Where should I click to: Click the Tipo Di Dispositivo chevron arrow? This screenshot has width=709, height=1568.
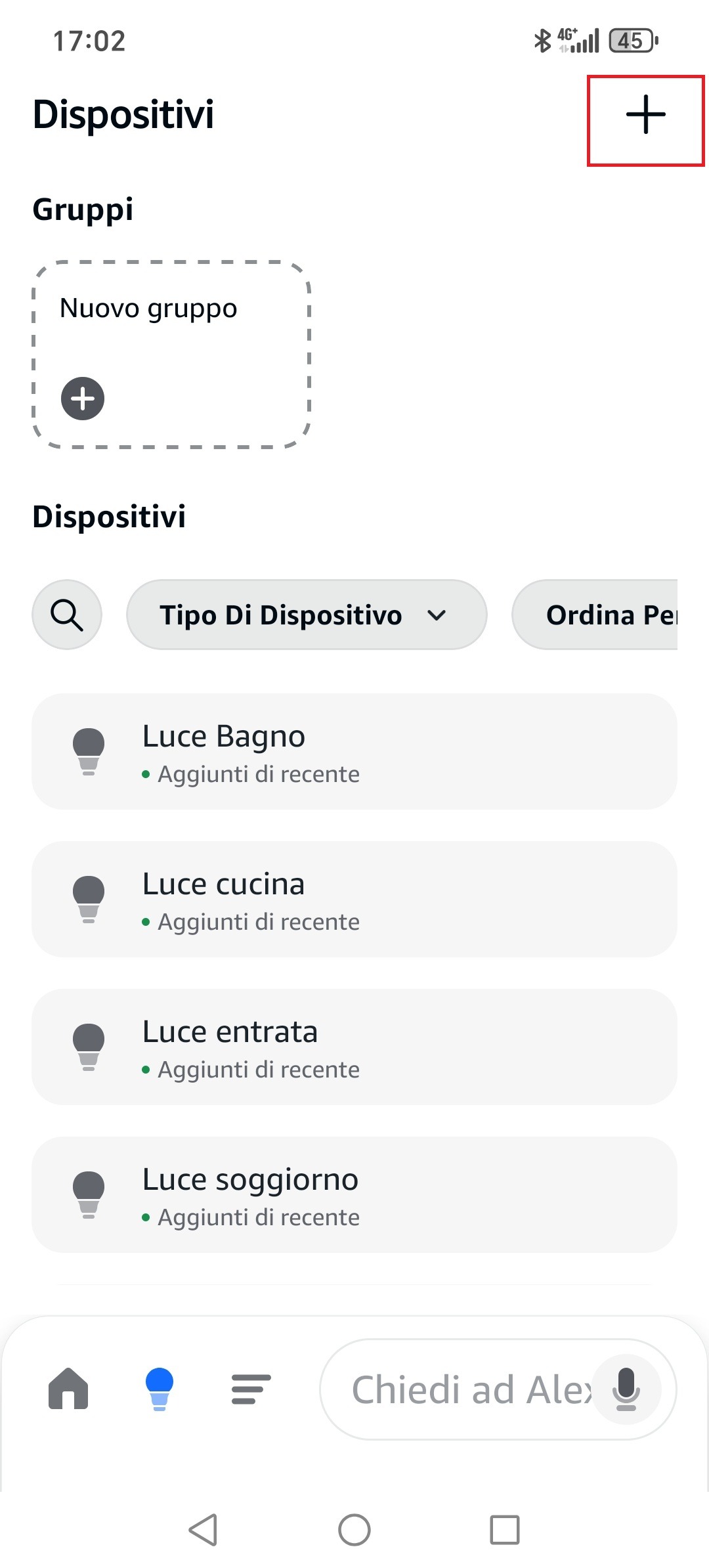437,615
